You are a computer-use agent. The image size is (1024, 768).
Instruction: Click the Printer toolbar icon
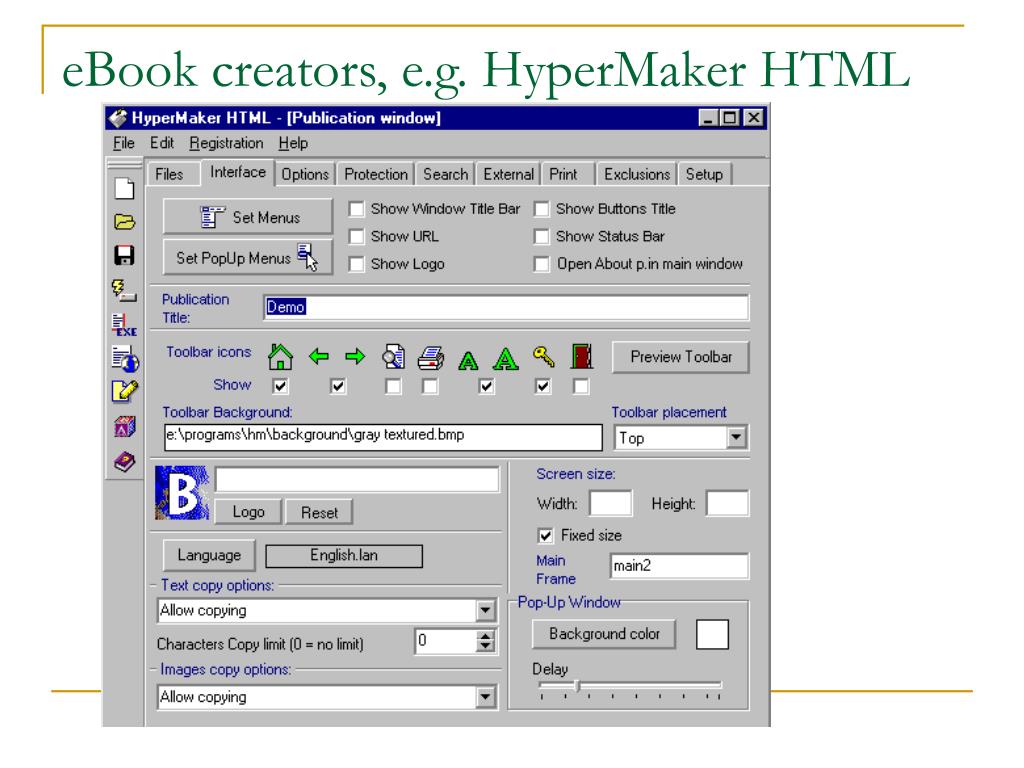pyautogui.click(x=431, y=357)
